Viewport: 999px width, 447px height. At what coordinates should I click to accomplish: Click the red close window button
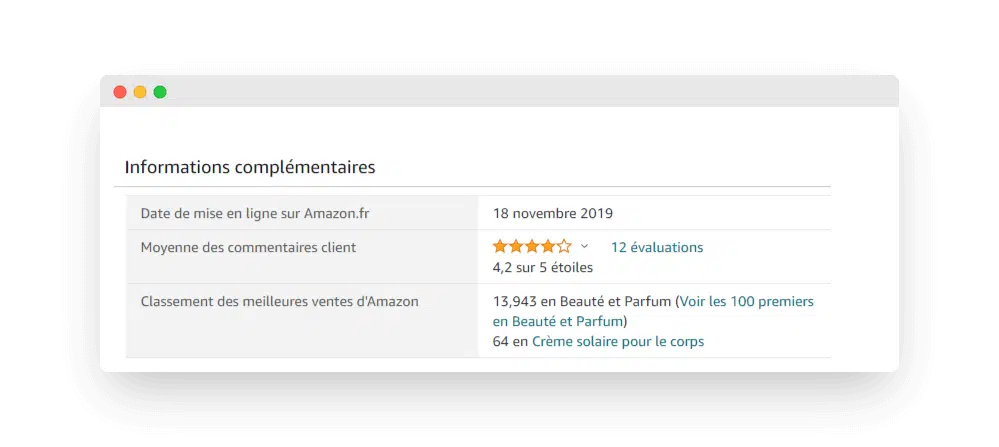(120, 92)
